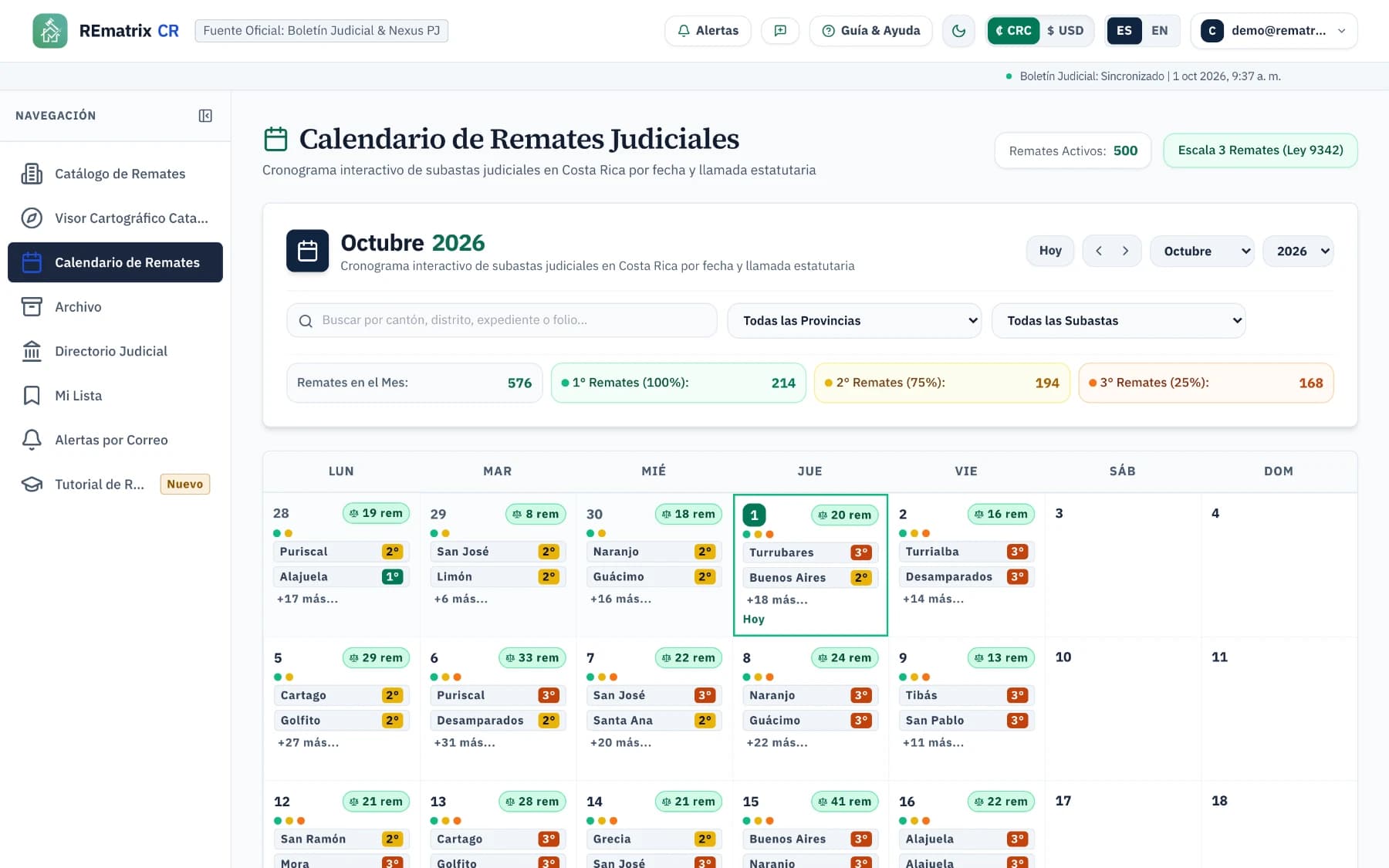Switch currency to USD
The height and width of the screenshot is (868, 1389).
(1065, 31)
